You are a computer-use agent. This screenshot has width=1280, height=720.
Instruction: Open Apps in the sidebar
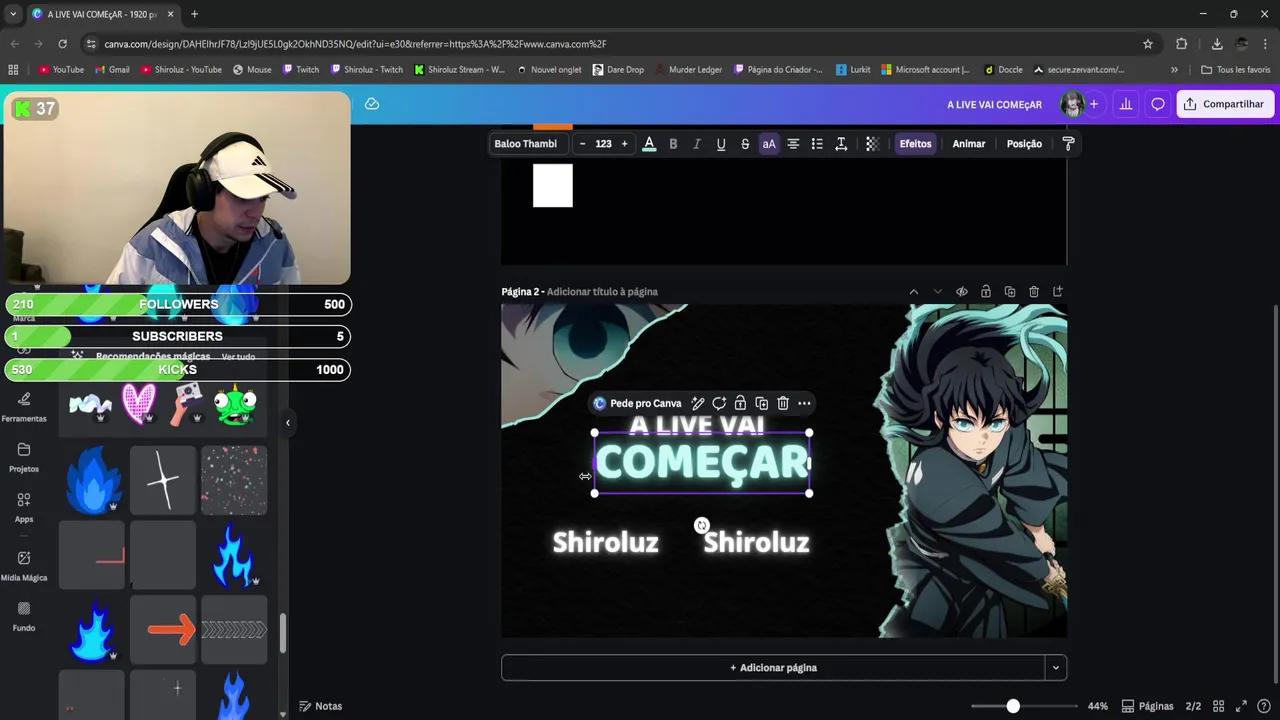click(x=24, y=508)
